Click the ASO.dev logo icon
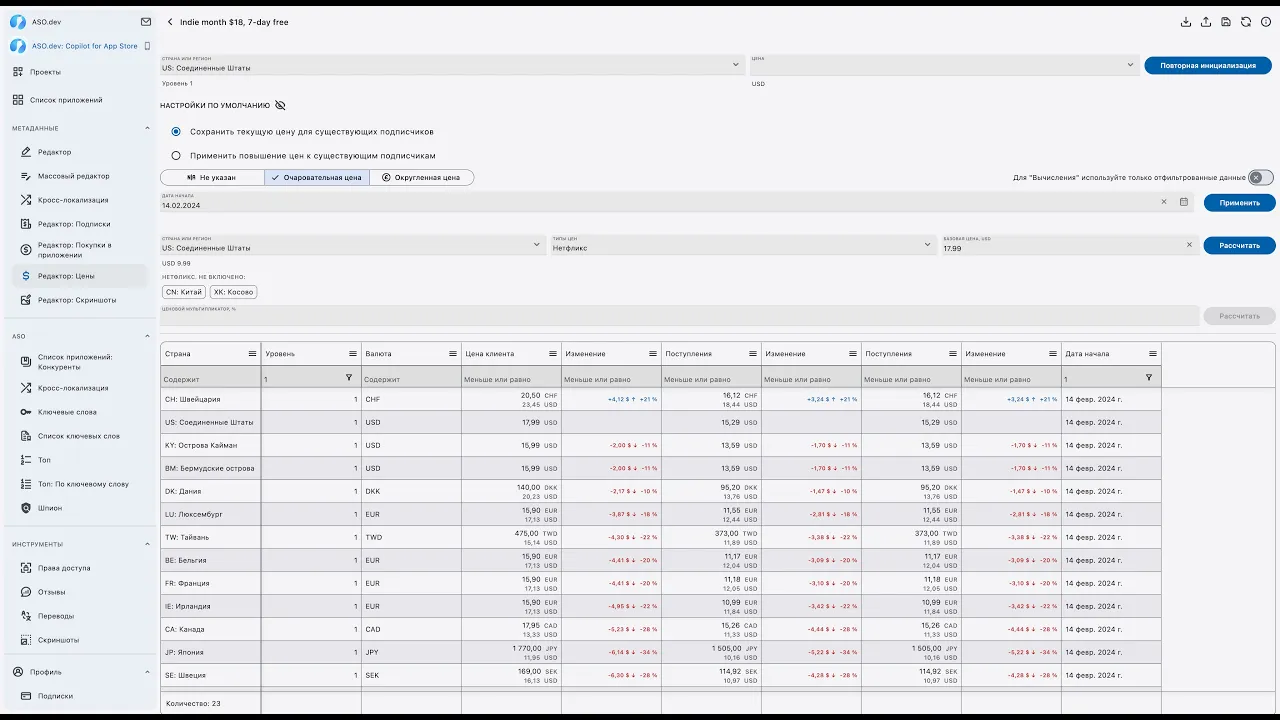 click(x=18, y=21)
